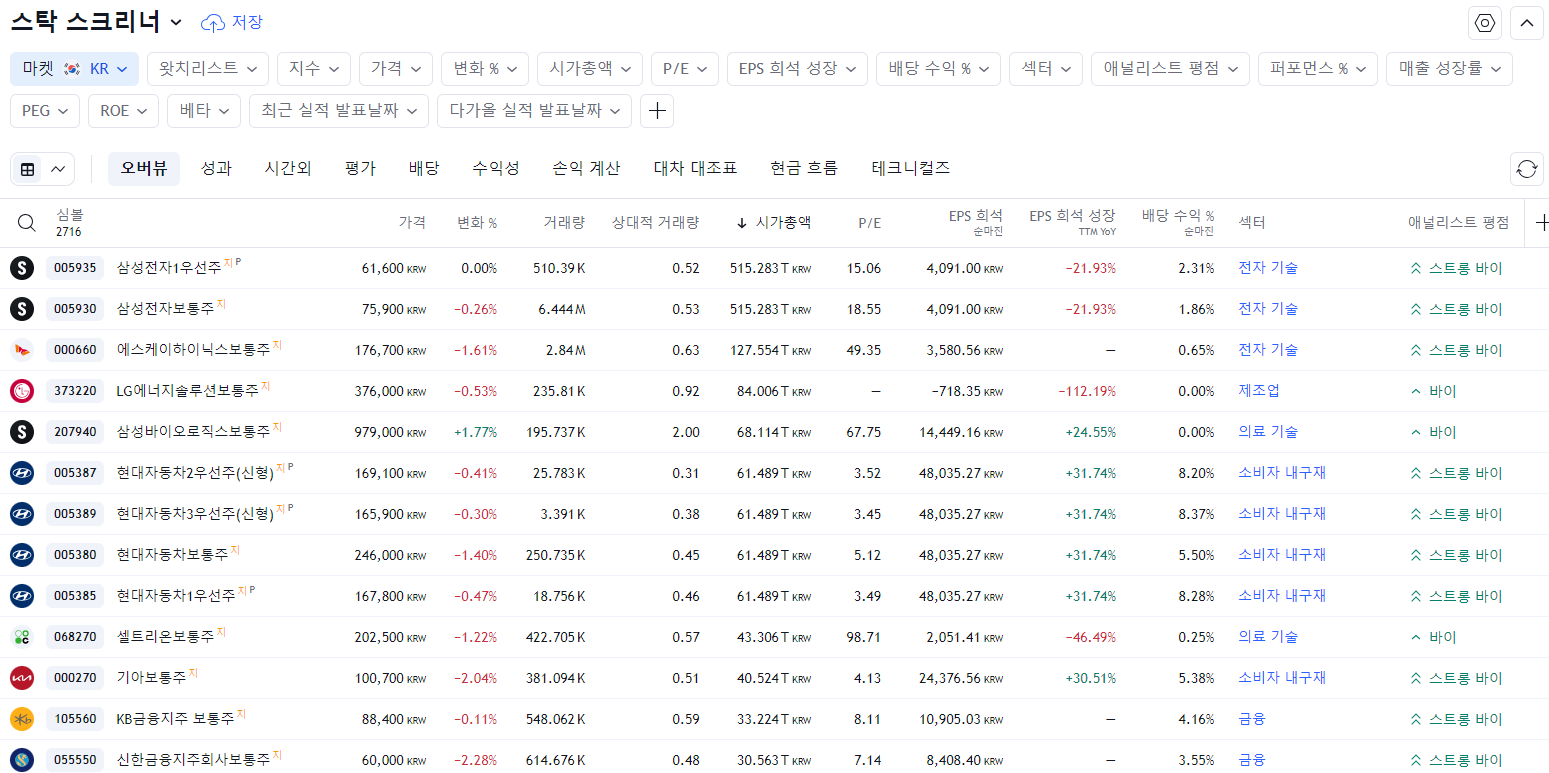Viewport: 1549px width, 773px height.
Task: Click the LG에너지솔루션 logo icon
Action: (x=22, y=391)
